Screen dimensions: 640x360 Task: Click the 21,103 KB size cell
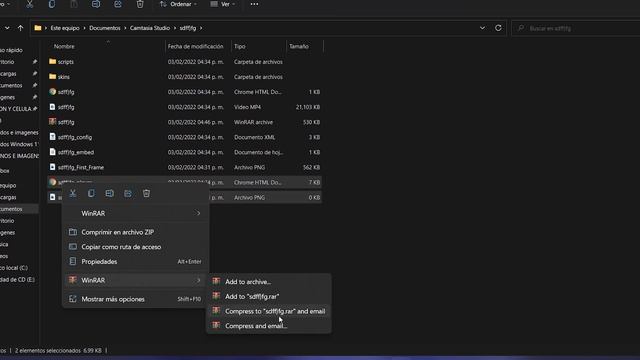pyautogui.click(x=308, y=107)
